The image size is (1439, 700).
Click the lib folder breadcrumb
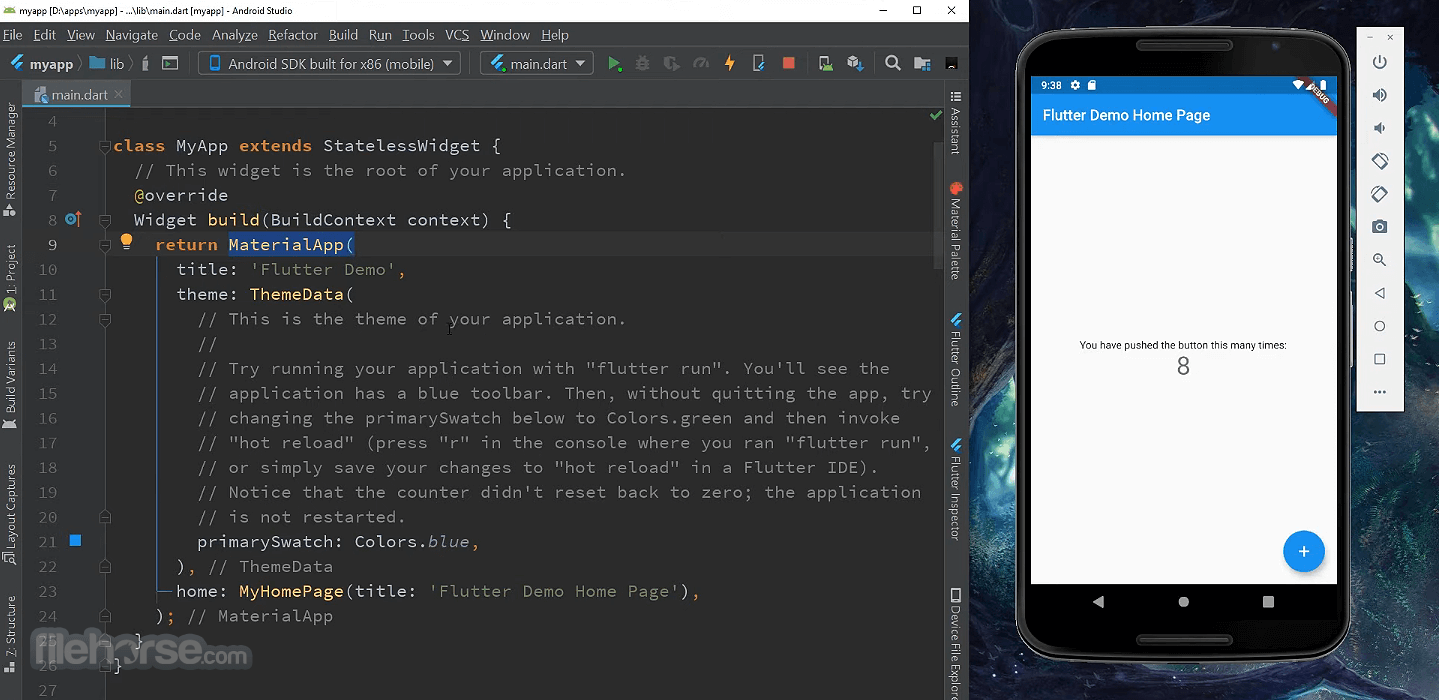coord(107,63)
